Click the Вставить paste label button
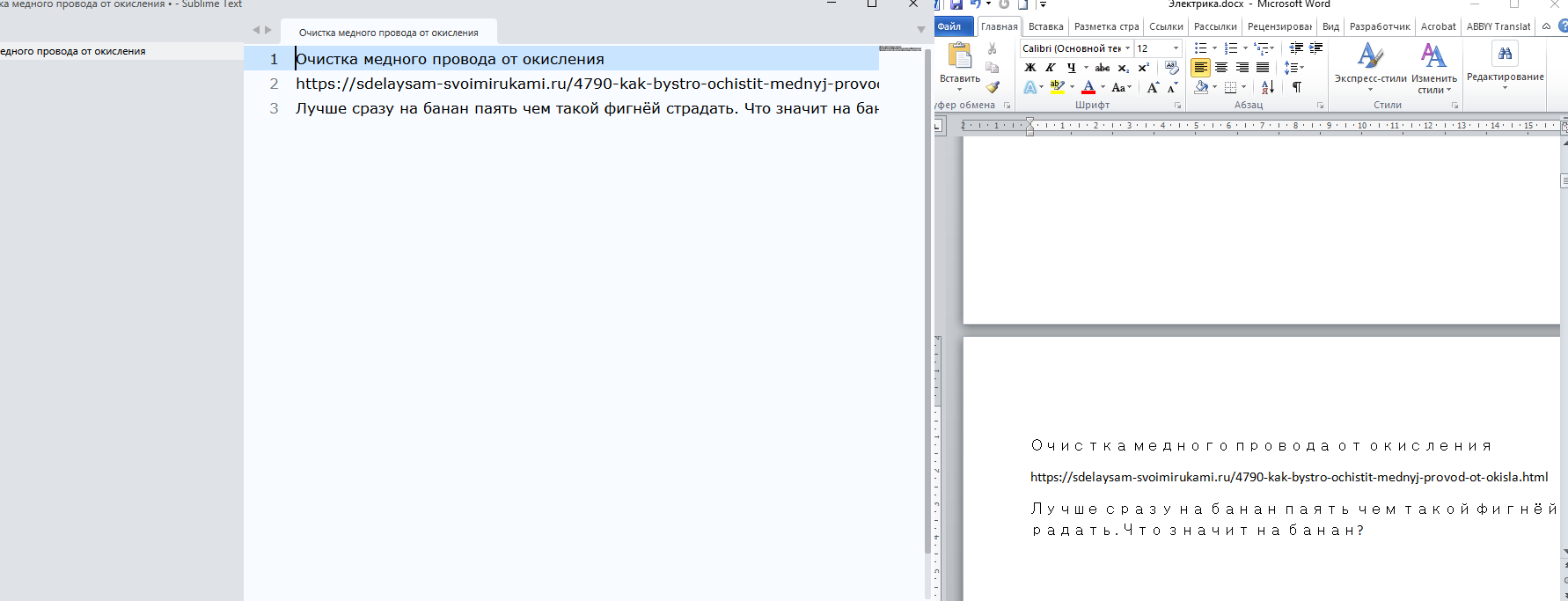Image resolution: width=1568 pixels, height=601 pixels. [x=959, y=78]
